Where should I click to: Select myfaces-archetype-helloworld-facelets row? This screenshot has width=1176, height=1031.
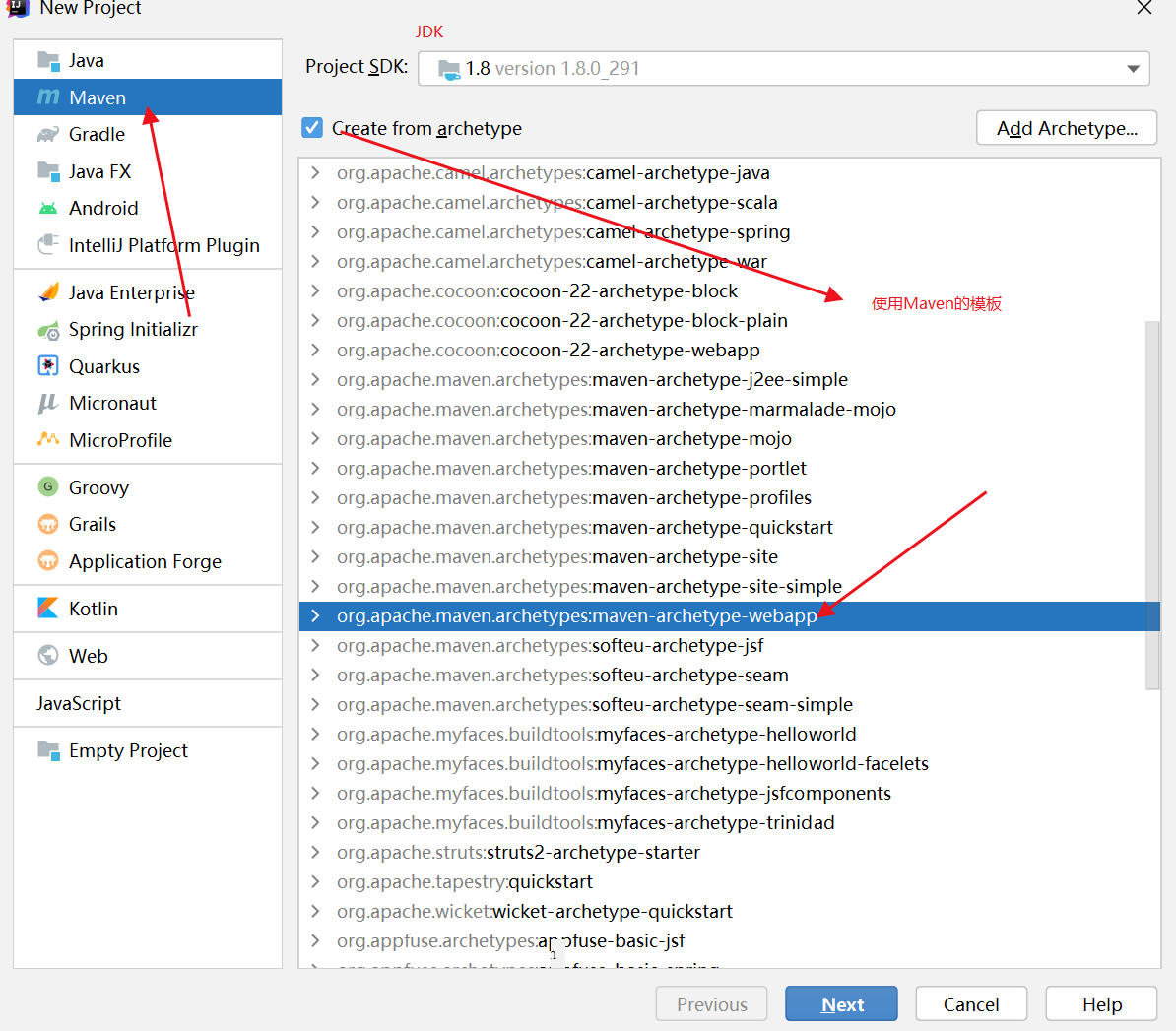pyautogui.click(x=730, y=764)
